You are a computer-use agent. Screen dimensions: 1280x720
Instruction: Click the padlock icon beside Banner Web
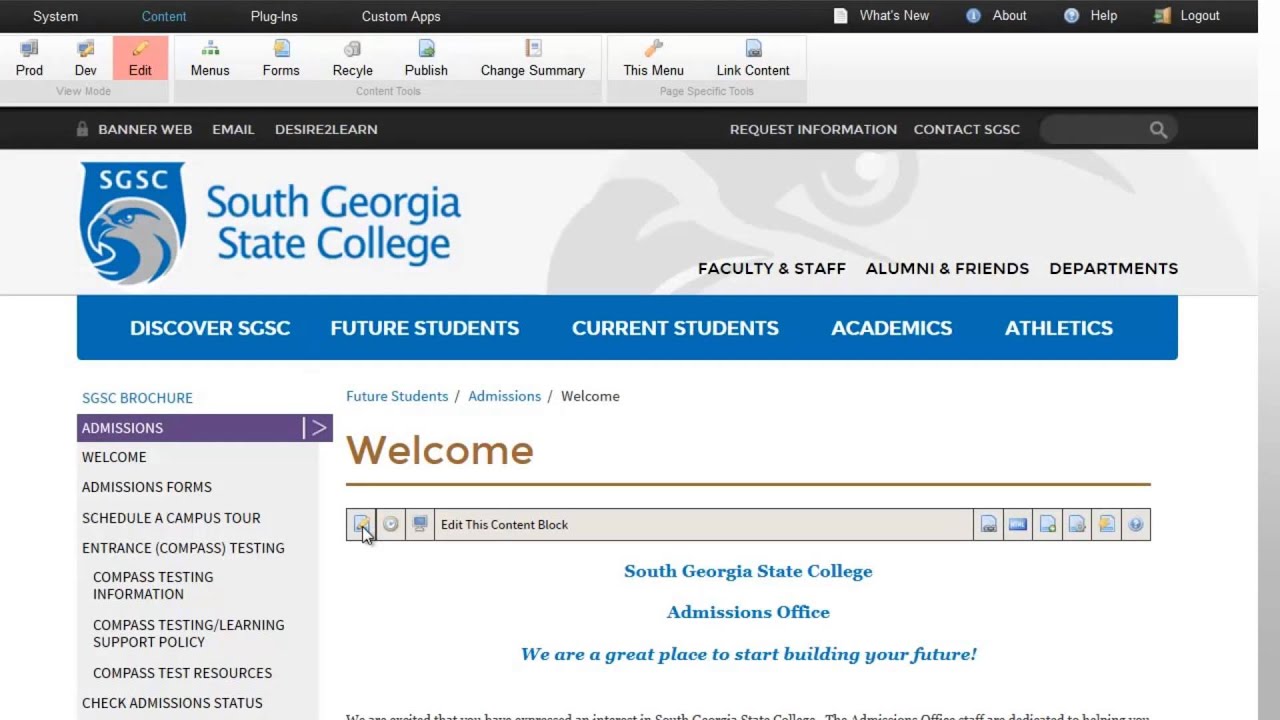(x=83, y=129)
